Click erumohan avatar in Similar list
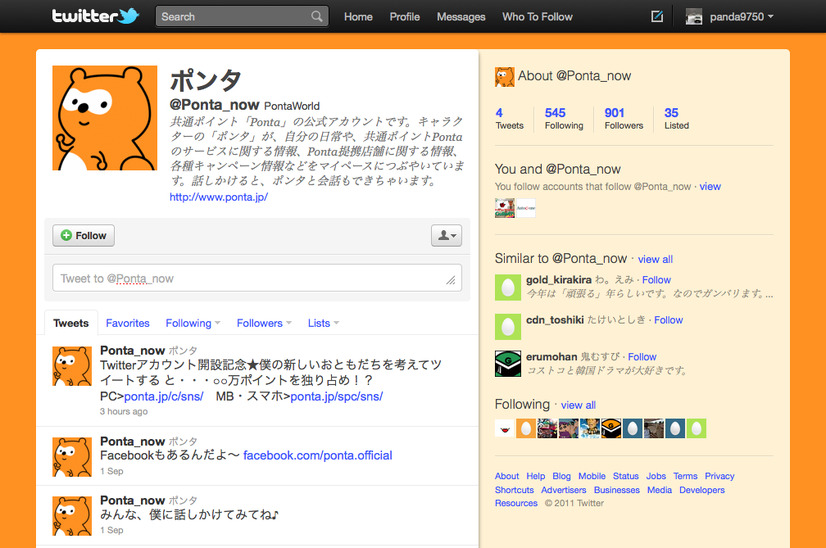This screenshot has height=548, width=826. (508, 364)
